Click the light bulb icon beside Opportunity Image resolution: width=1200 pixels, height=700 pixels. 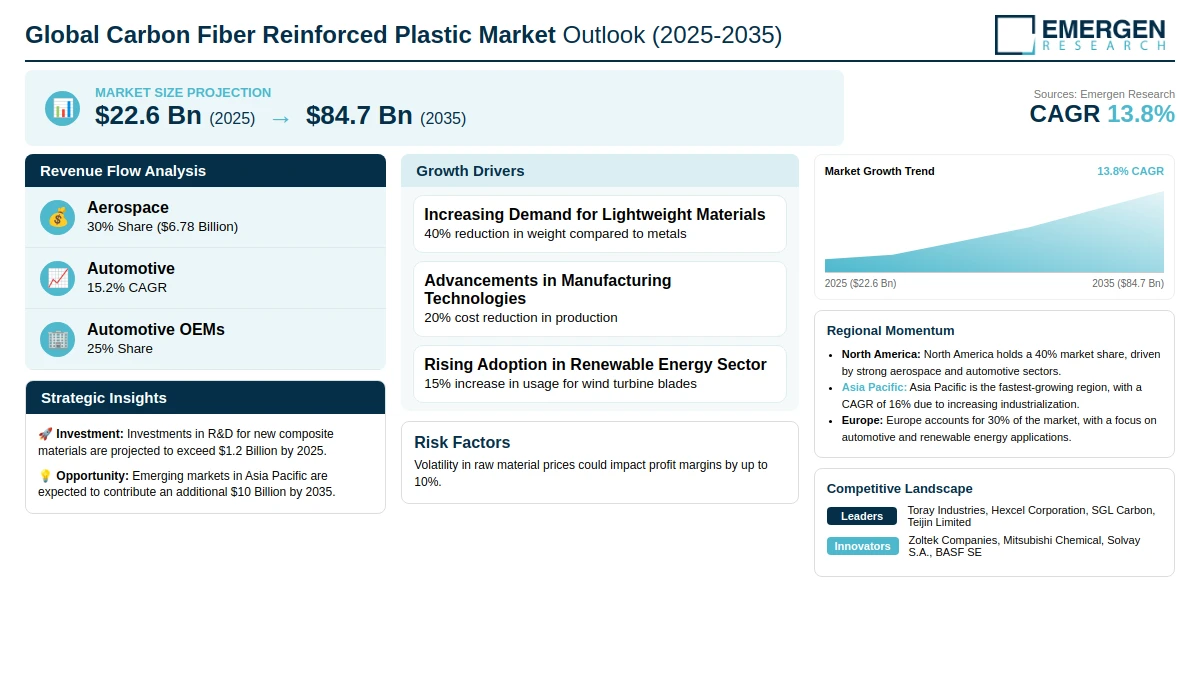(x=45, y=476)
